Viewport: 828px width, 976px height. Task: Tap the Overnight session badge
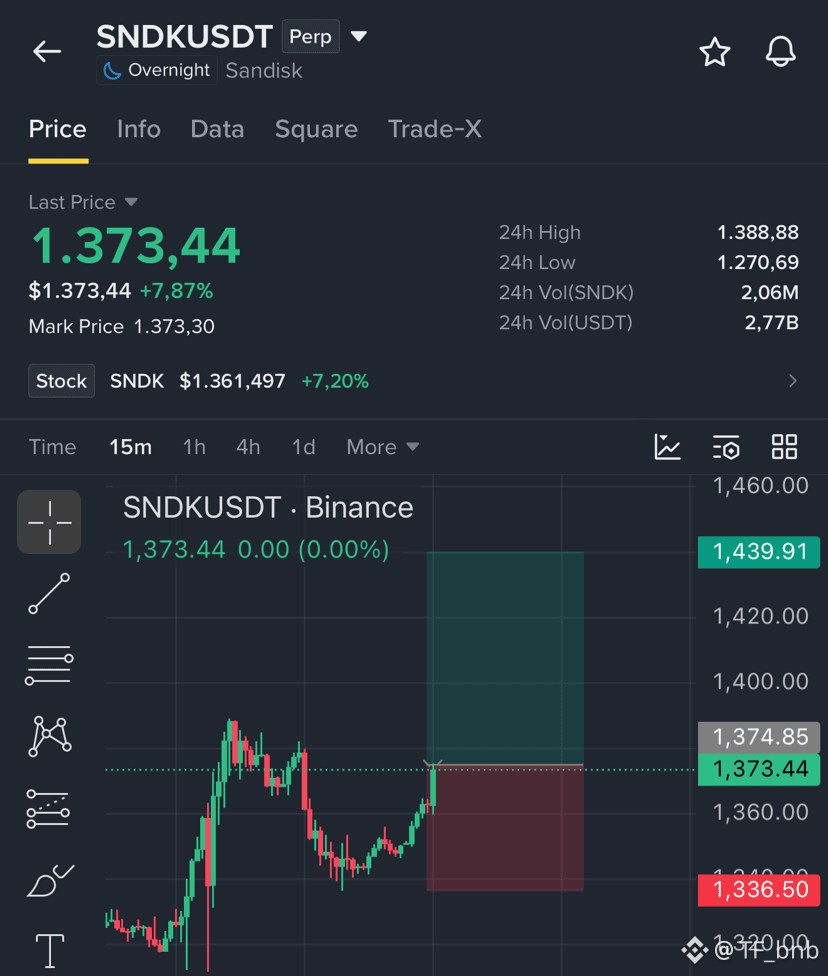[157, 70]
